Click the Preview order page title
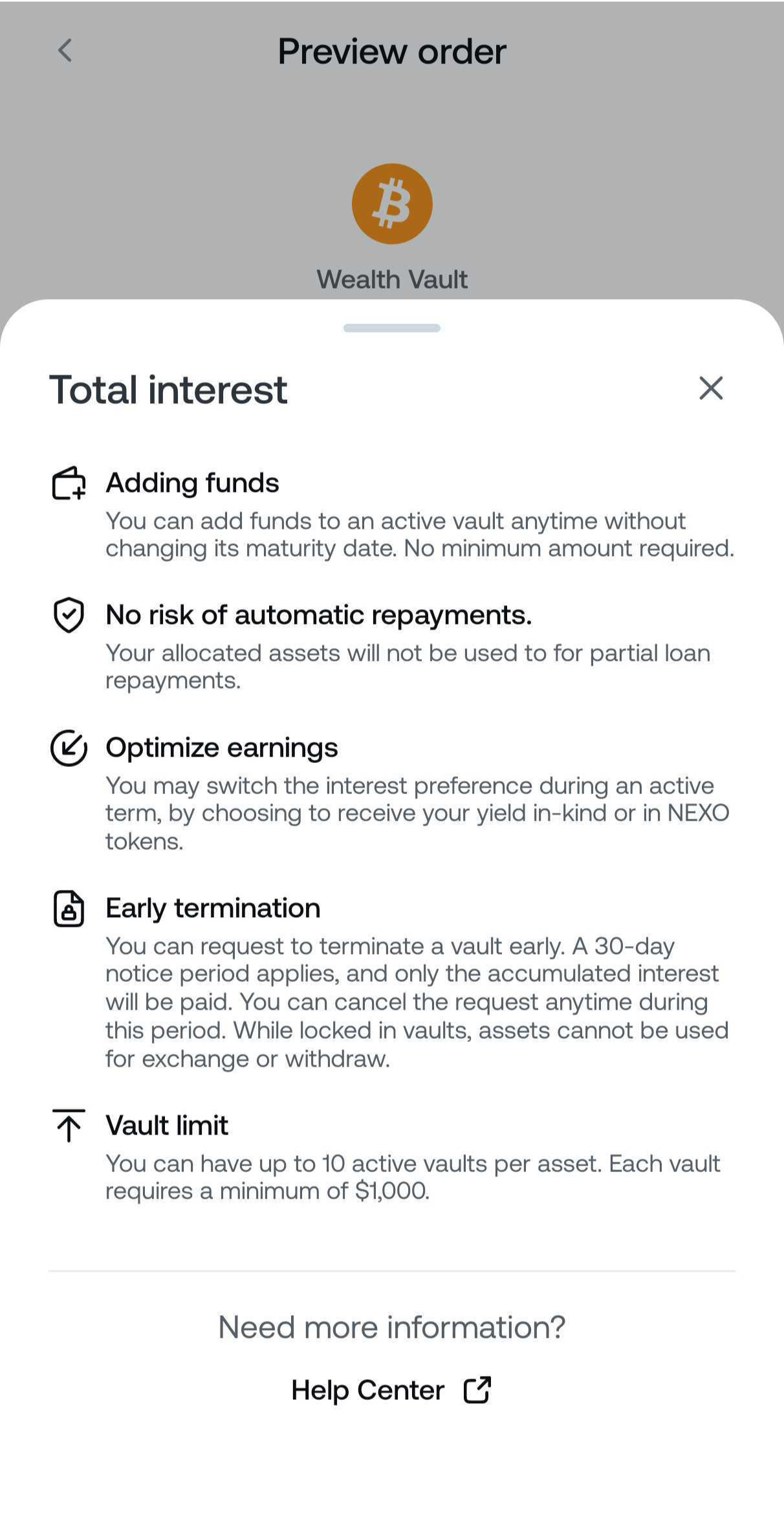This screenshot has width=784, height=1530. pyautogui.click(x=392, y=51)
